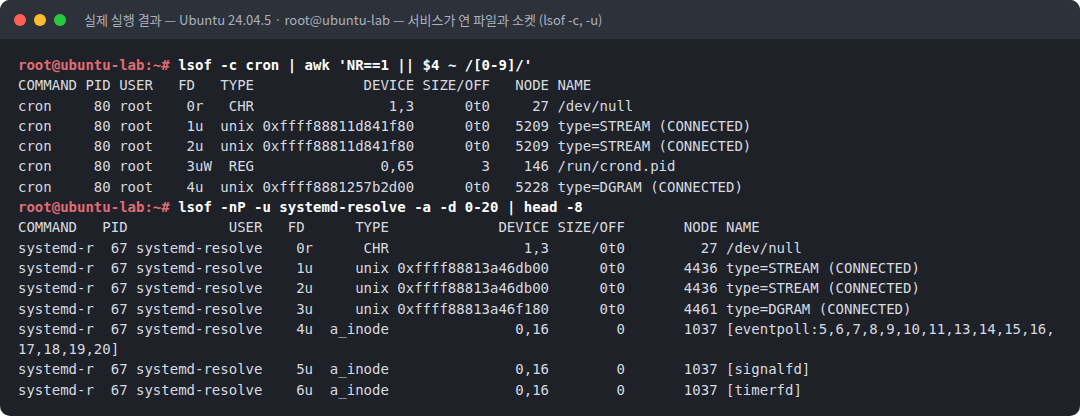Select the NAME header above the systemd-r rows
1080x417 pixels.
[742, 227]
